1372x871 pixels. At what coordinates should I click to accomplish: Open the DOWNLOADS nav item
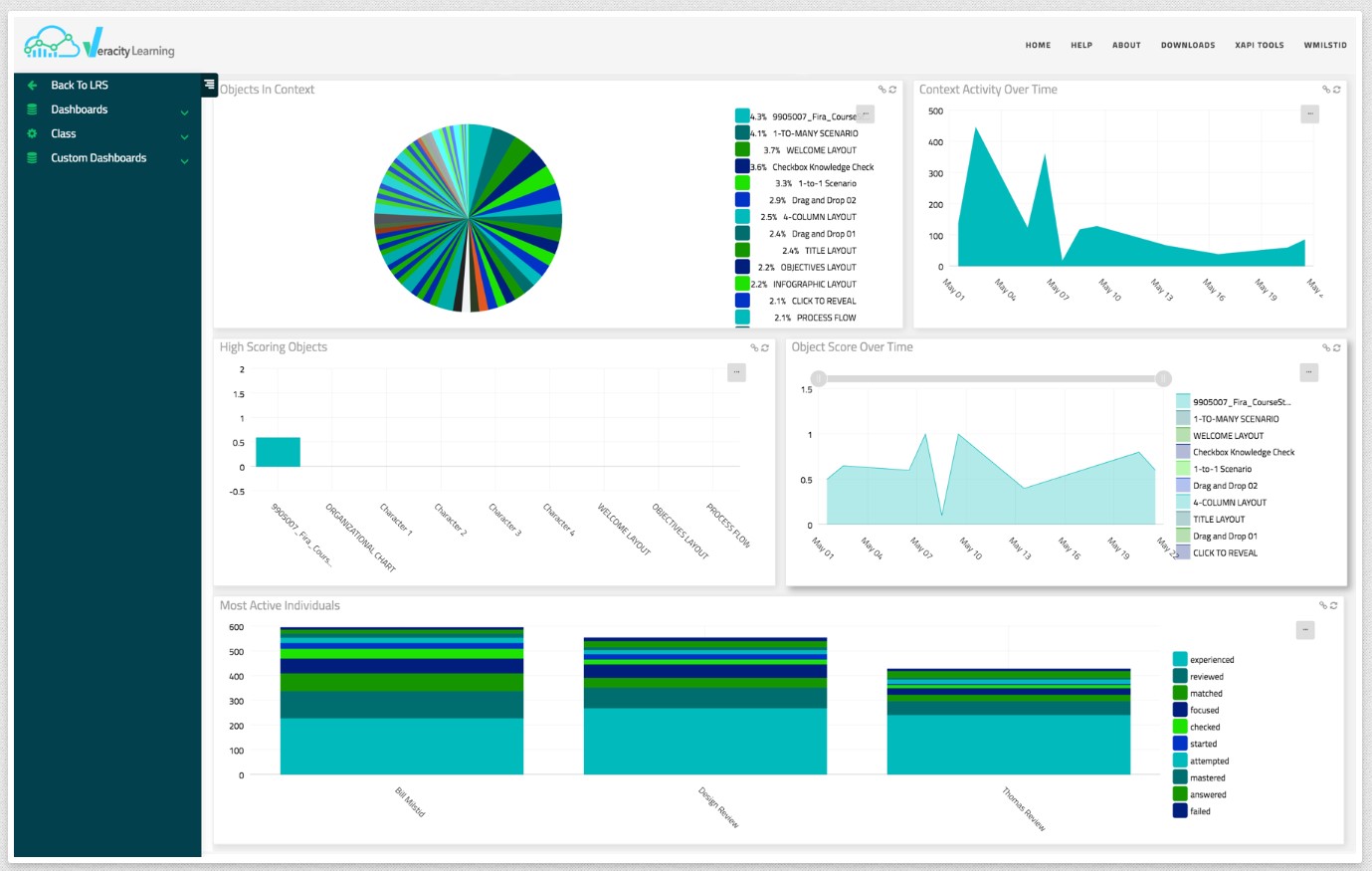[1187, 45]
